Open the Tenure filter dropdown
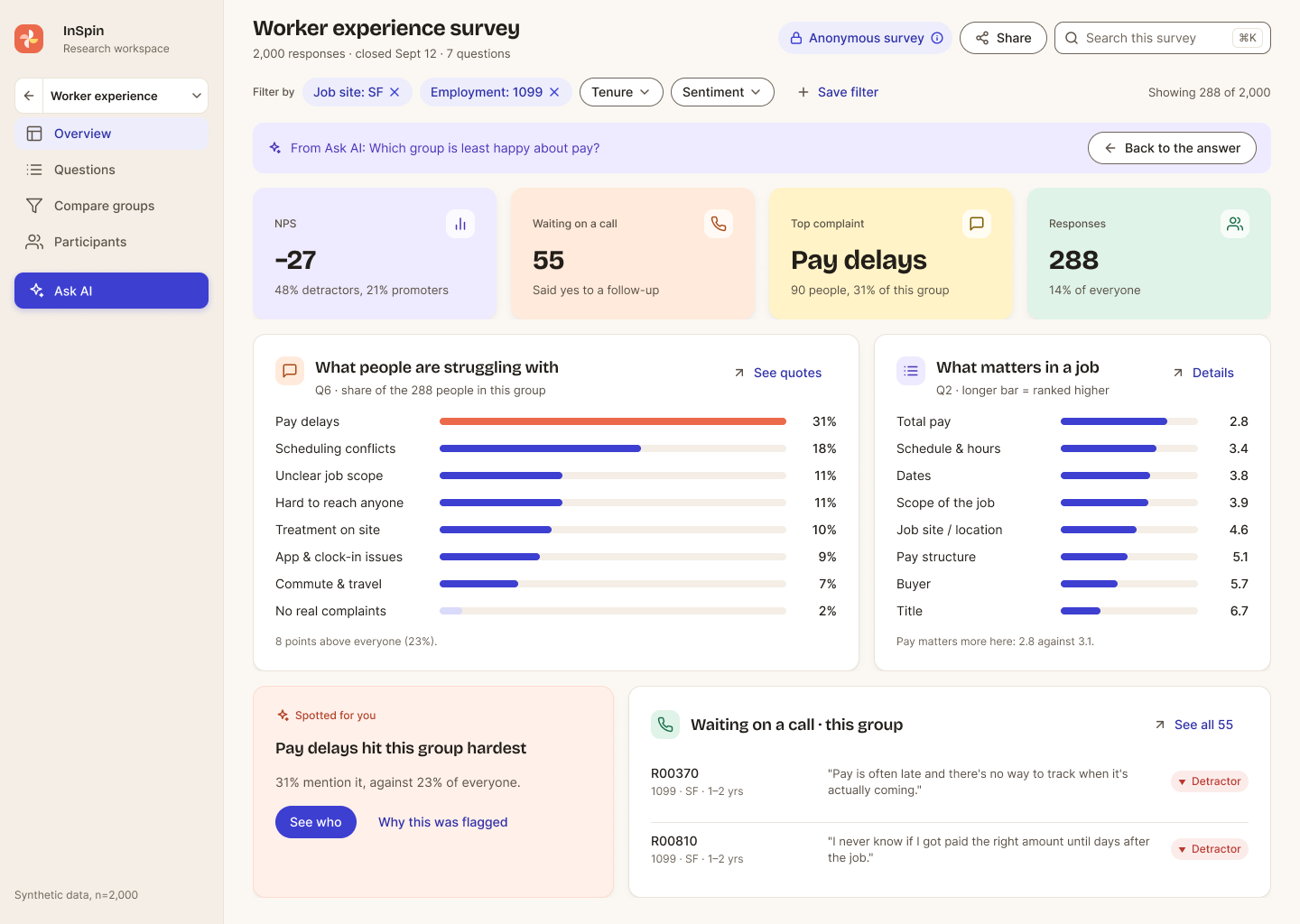Image resolution: width=1300 pixels, height=924 pixels. [621, 92]
